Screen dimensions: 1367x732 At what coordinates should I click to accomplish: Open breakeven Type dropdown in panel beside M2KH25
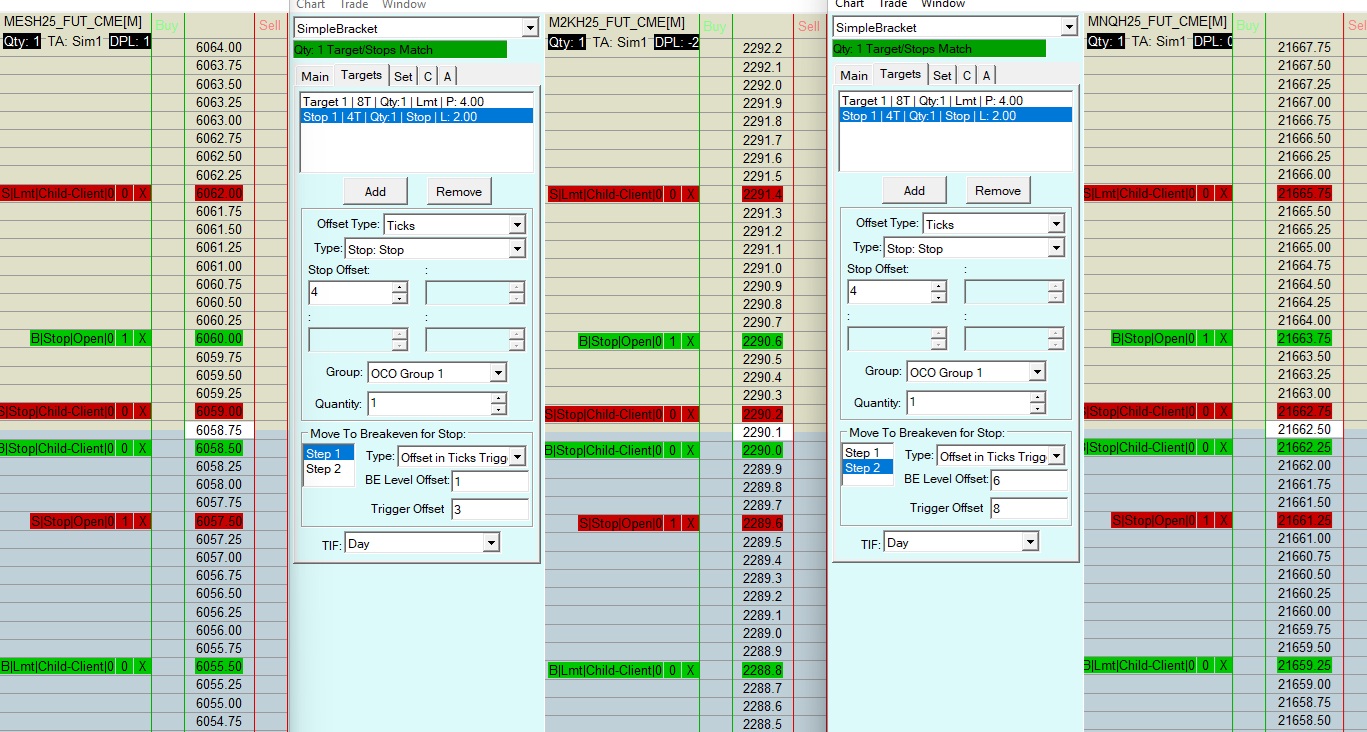(517, 457)
